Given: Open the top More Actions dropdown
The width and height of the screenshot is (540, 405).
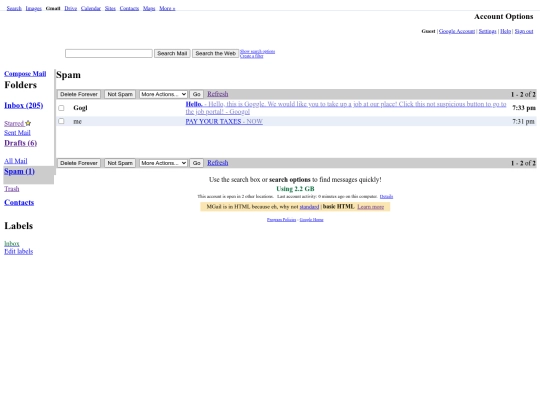Looking at the screenshot, I should [163, 94].
